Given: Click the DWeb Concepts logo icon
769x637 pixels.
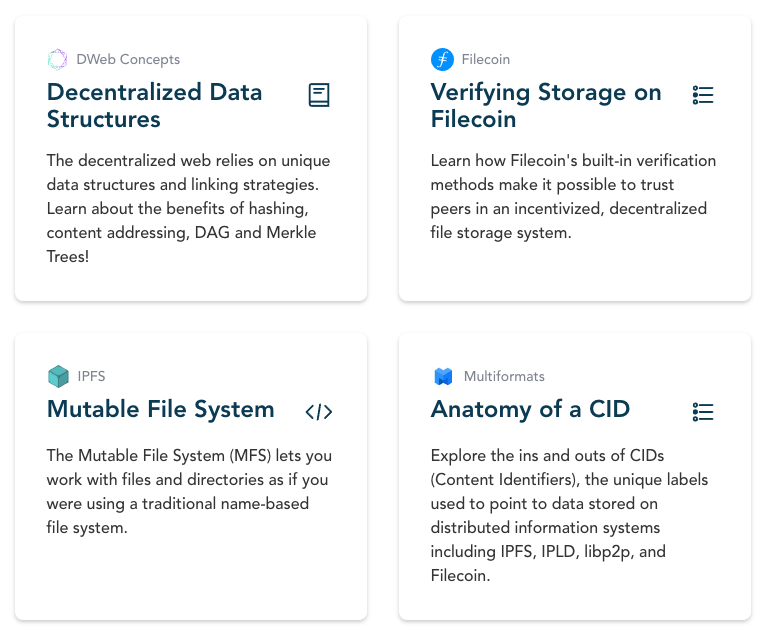Looking at the screenshot, I should point(58,59).
